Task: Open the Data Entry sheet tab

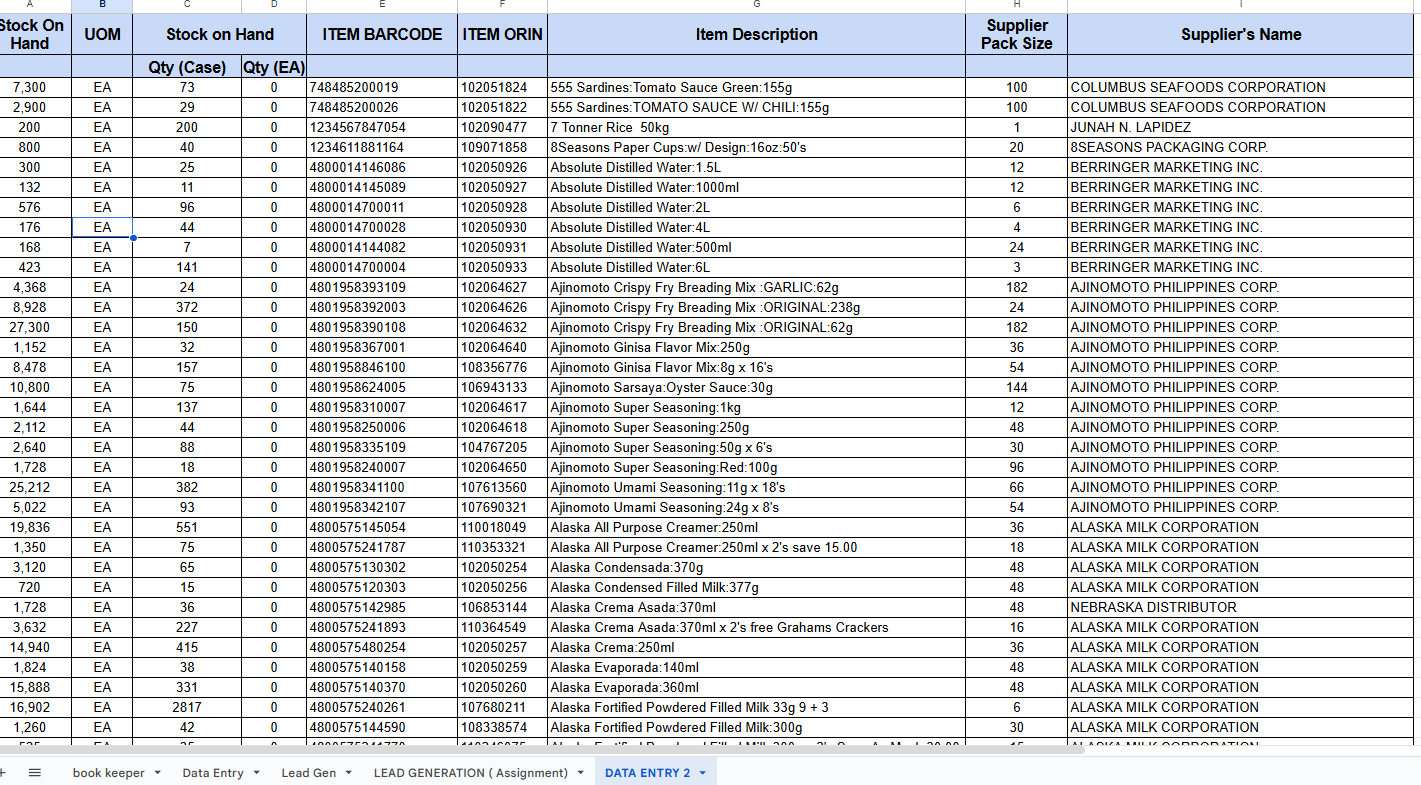Action: [x=213, y=773]
